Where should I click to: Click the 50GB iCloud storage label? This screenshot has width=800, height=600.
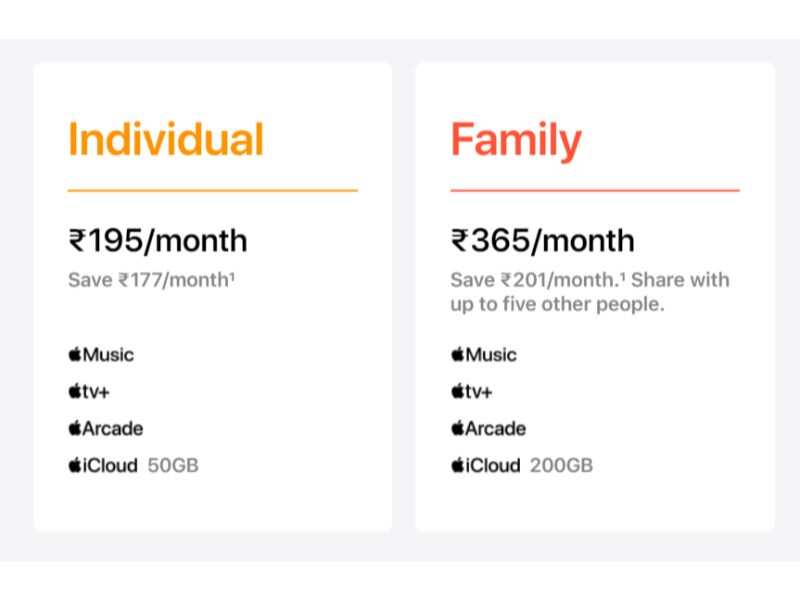173,465
